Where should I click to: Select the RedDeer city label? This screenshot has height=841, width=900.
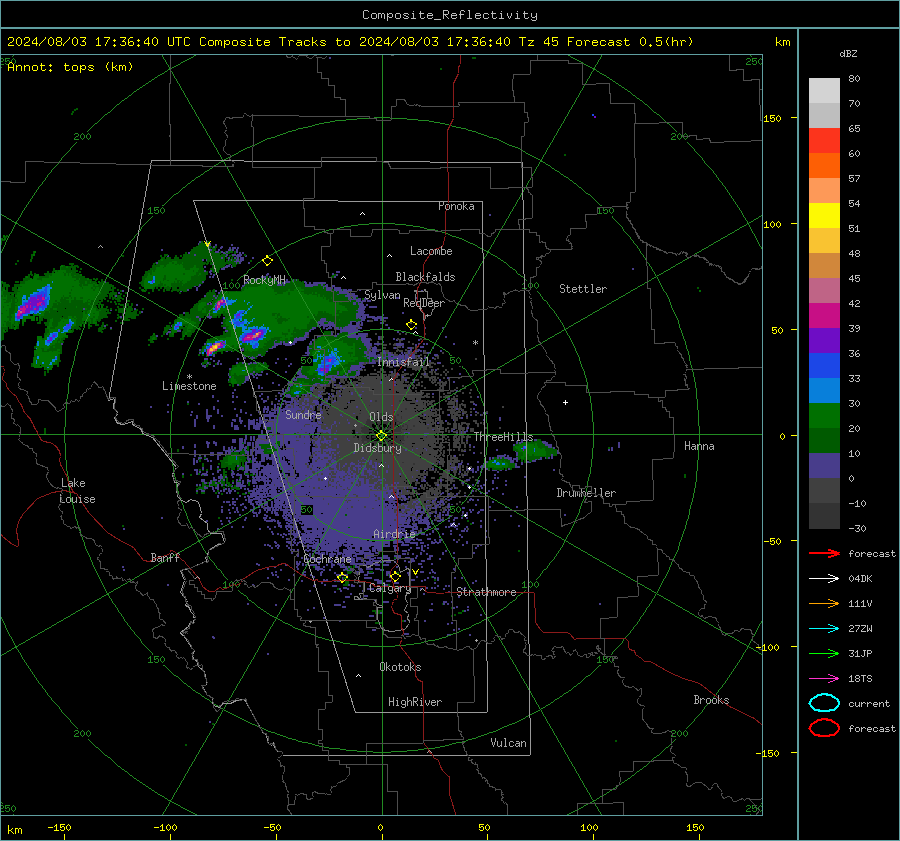pos(424,303)
